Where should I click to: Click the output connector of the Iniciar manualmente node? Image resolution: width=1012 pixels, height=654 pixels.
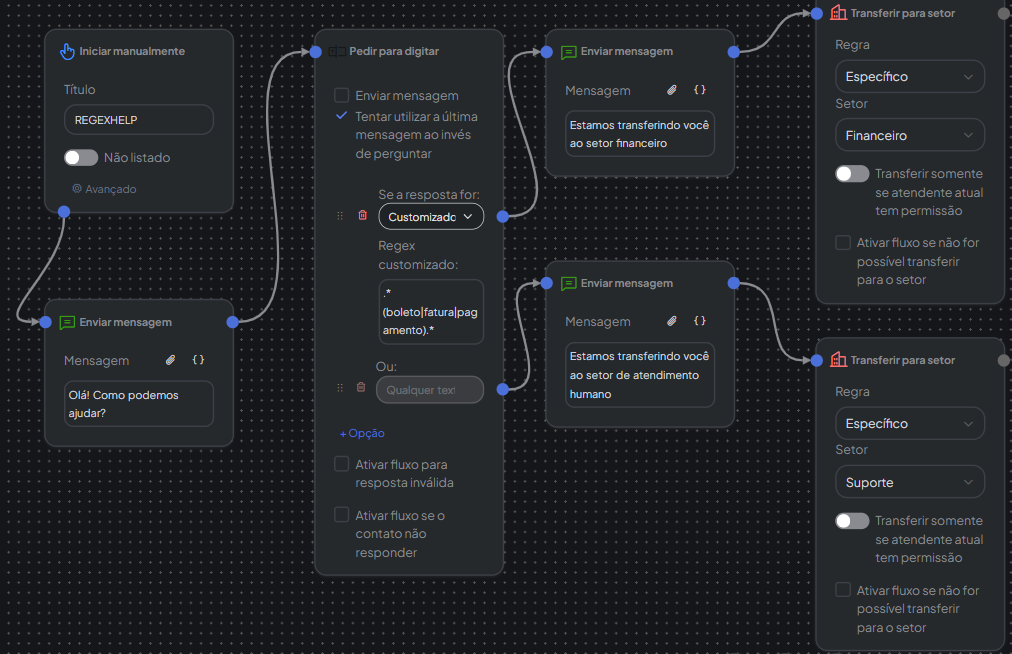coord(64,212)
